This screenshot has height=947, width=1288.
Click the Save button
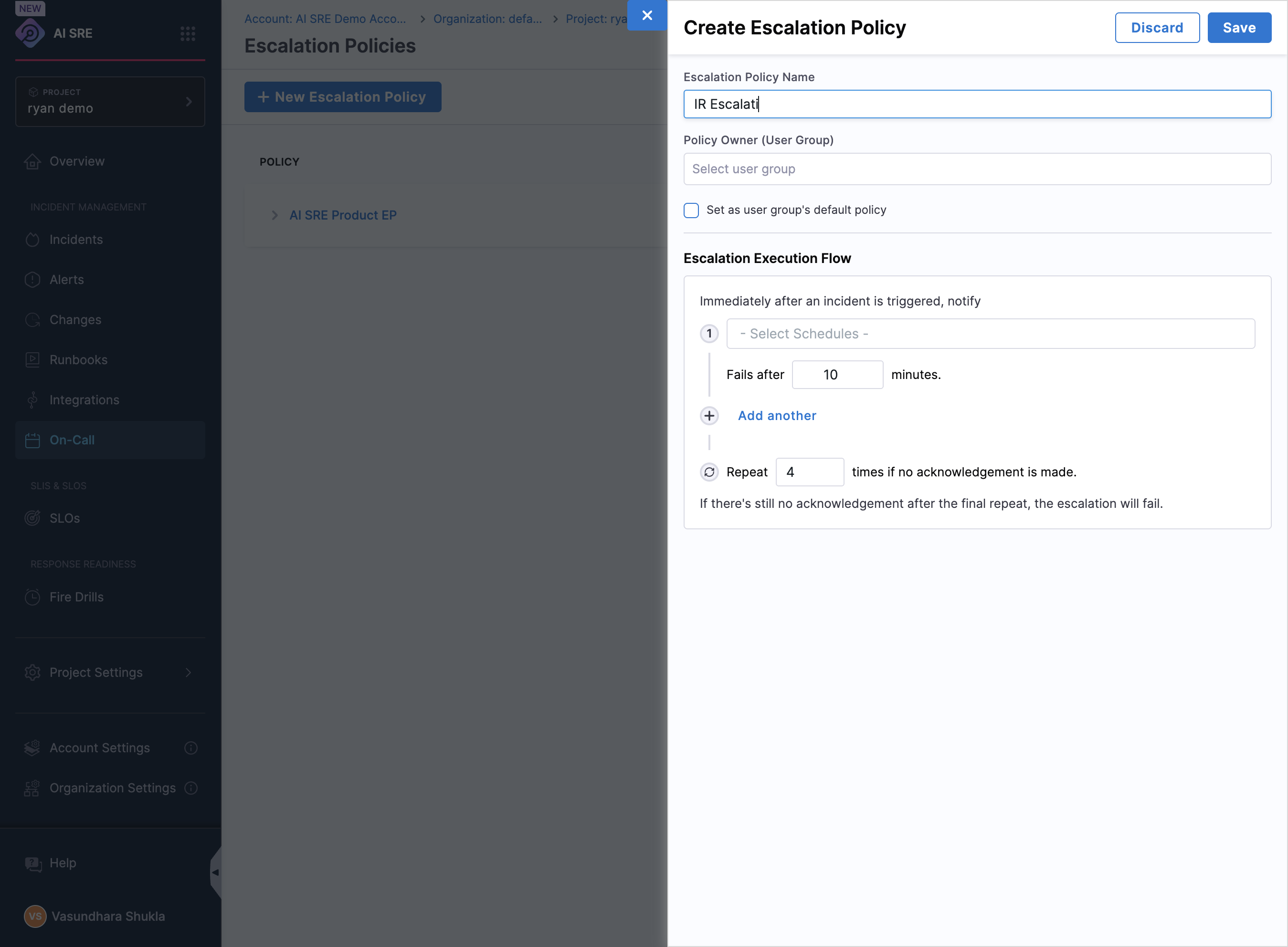point(1239,28)
